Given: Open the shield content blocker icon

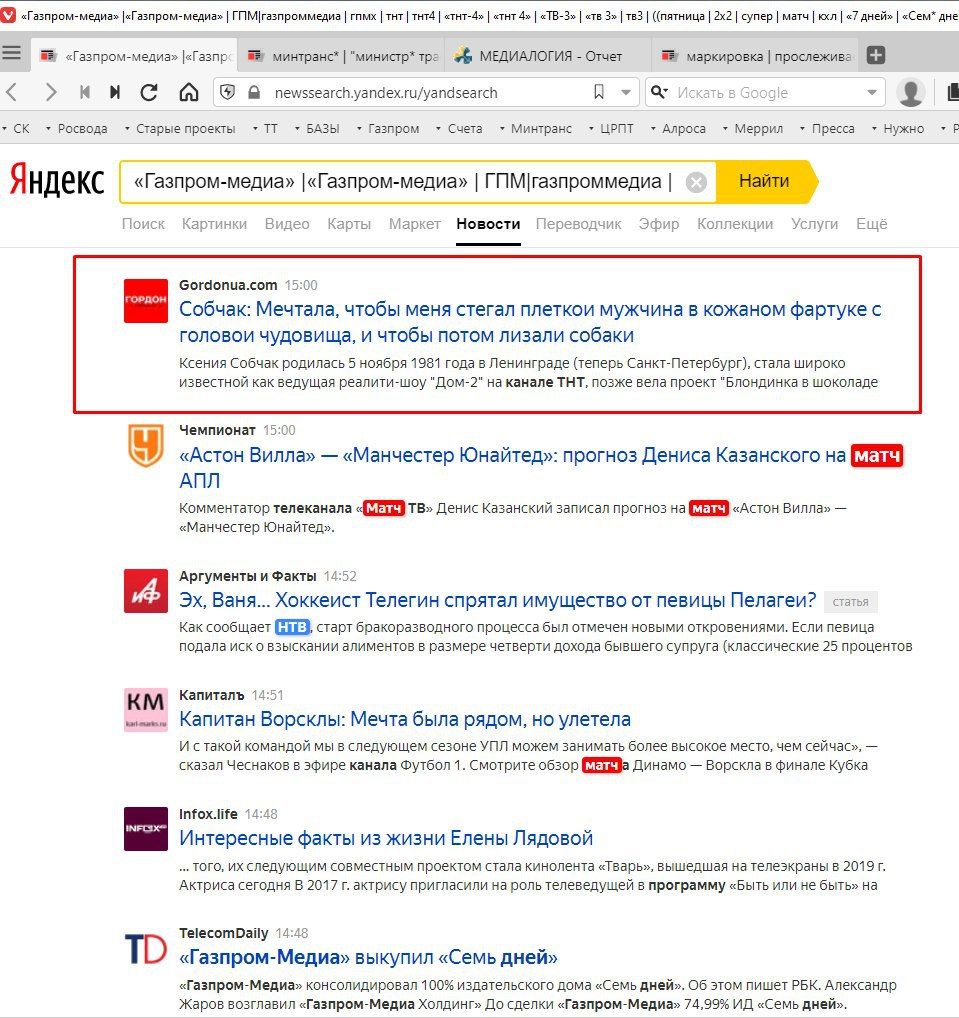Looking at the screenshot, I should pyautogui.click(x=227, y=93).
